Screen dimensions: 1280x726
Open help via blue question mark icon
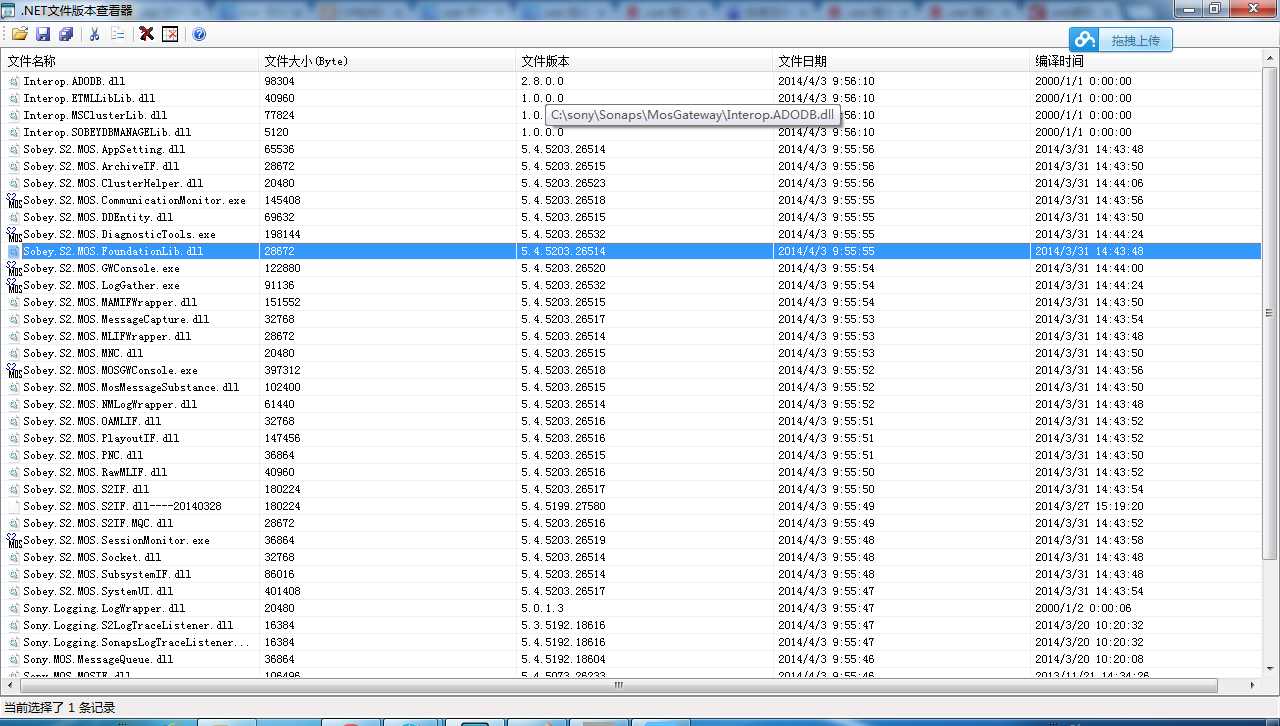click(199, 34)
